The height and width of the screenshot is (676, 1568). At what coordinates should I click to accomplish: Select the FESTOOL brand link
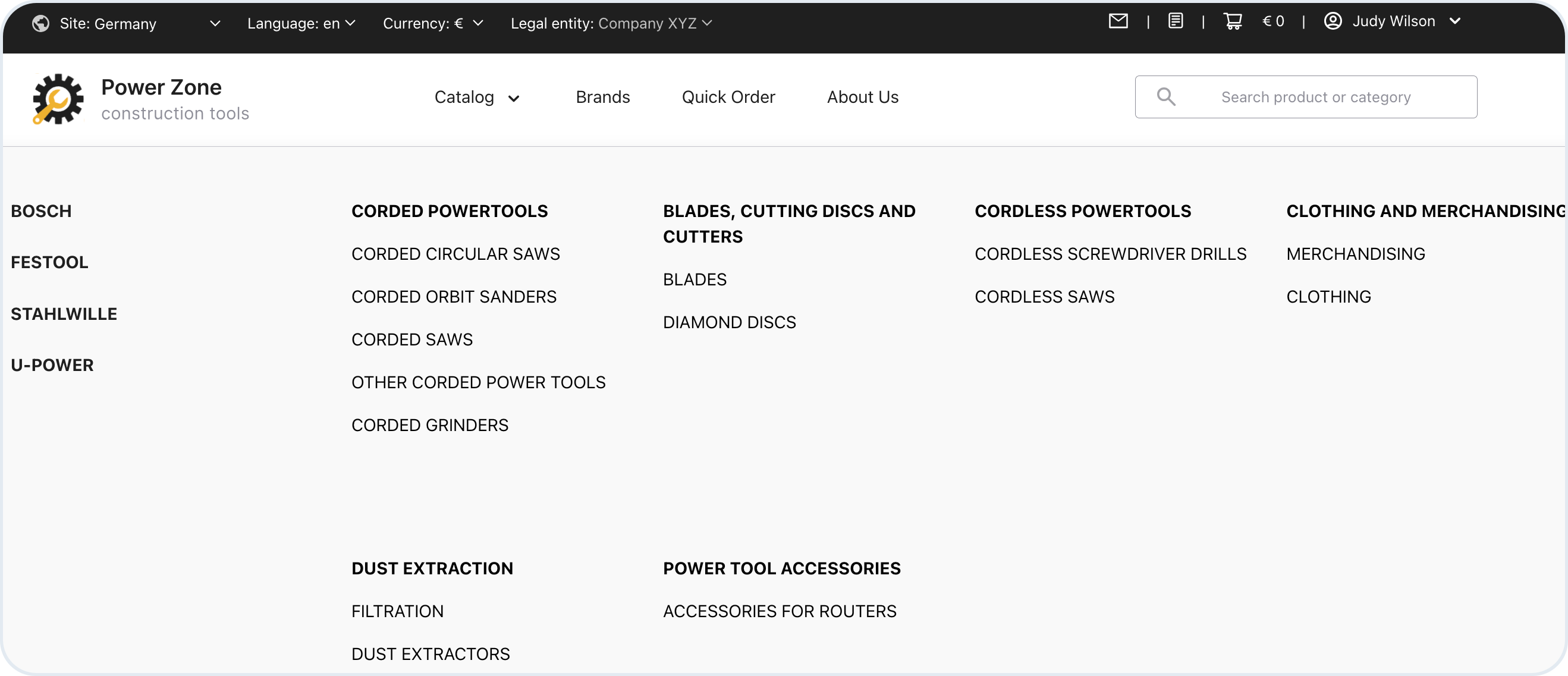point(49,262)
